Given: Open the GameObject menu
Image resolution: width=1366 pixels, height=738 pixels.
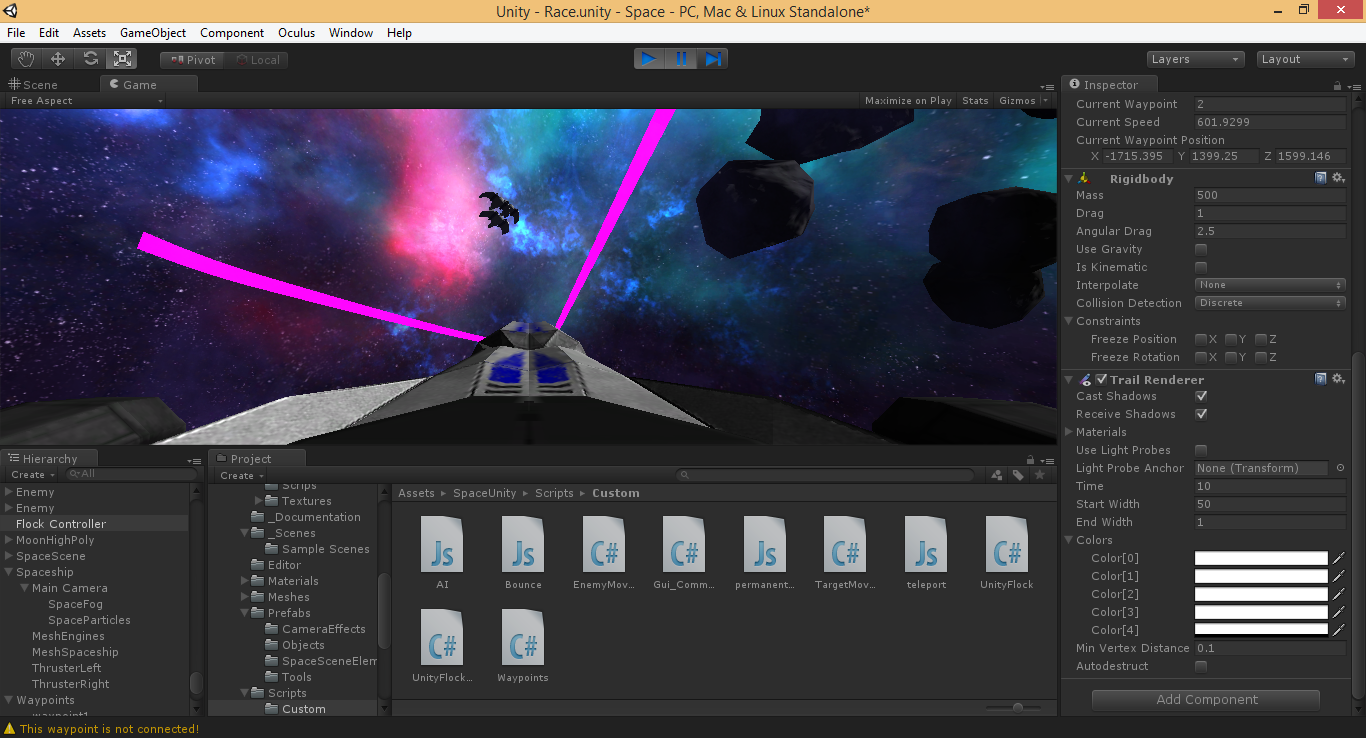Looking at the screenshot, I should pyautogui.click(x=152, y=32).
